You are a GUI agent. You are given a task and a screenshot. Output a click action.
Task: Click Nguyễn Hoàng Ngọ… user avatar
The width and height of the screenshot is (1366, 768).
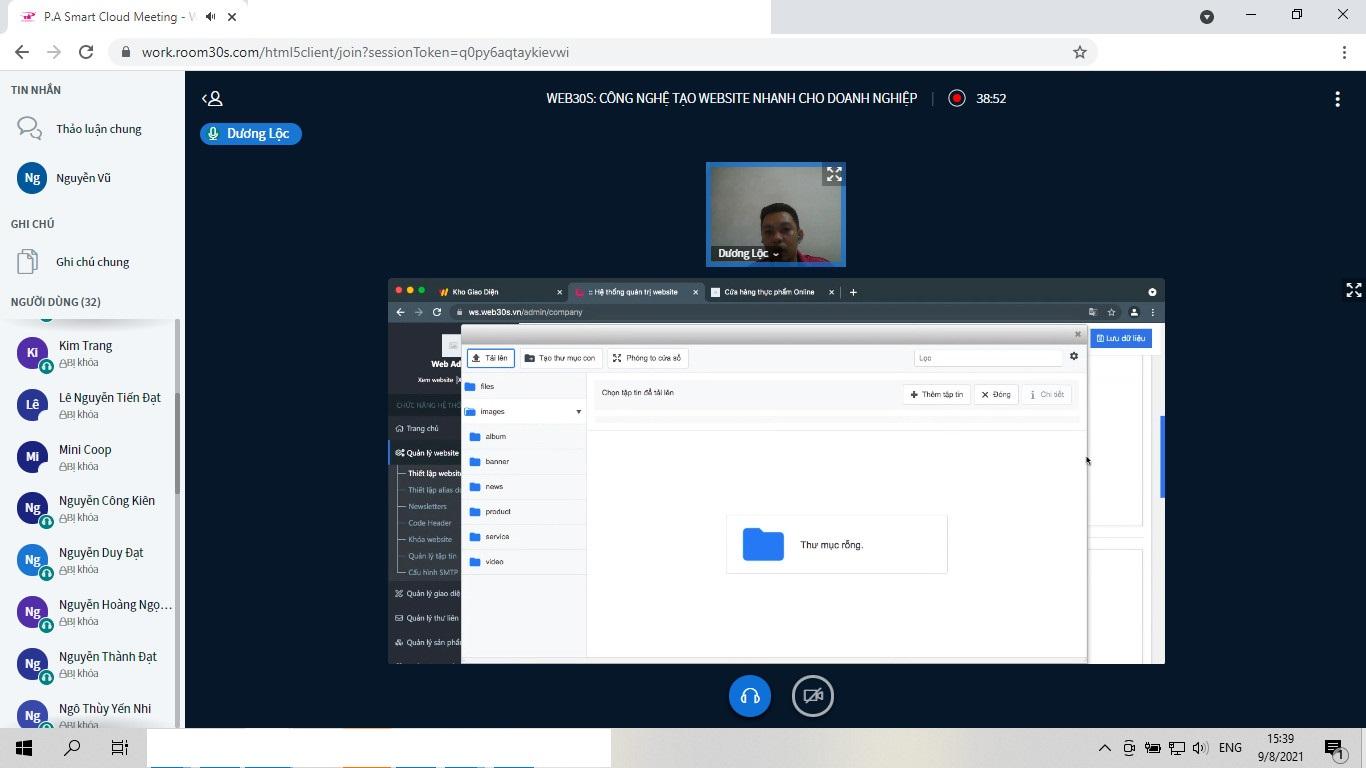click(32, 612)
